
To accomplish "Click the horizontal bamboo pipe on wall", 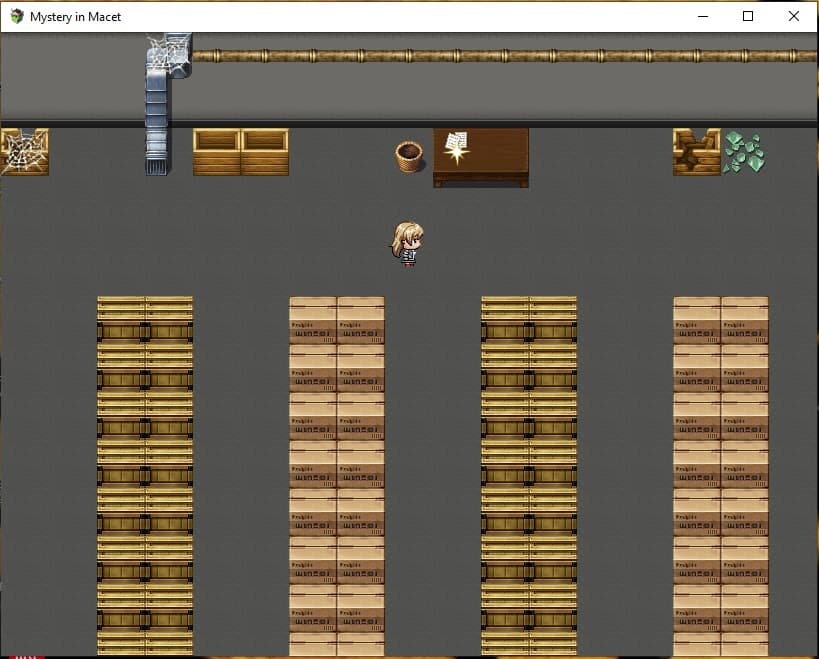I will pos(505,55).
